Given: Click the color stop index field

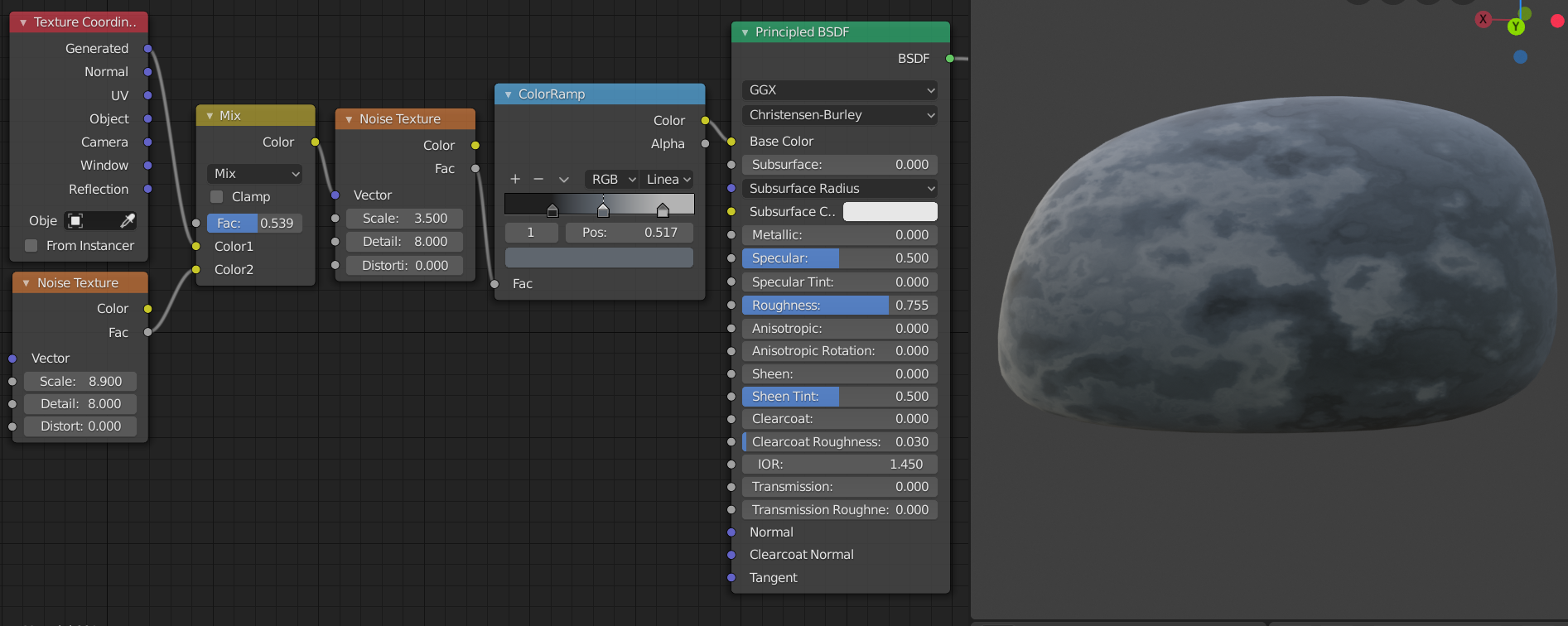Looking at the screenshot, I should point(531,233).
